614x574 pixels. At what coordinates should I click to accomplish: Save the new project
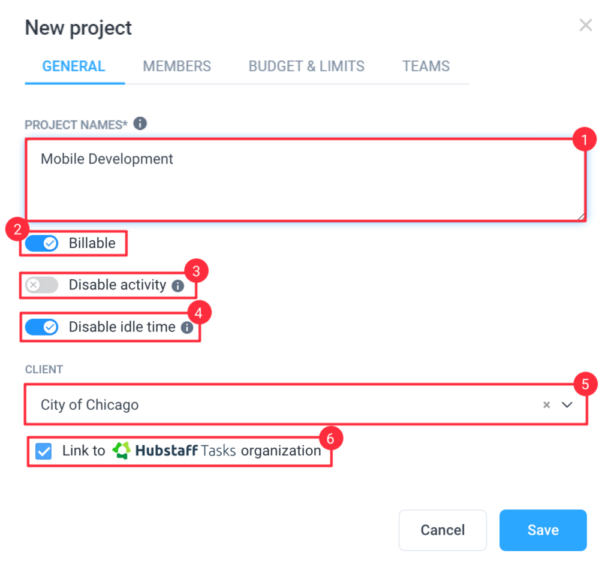(x=543, y=530)
